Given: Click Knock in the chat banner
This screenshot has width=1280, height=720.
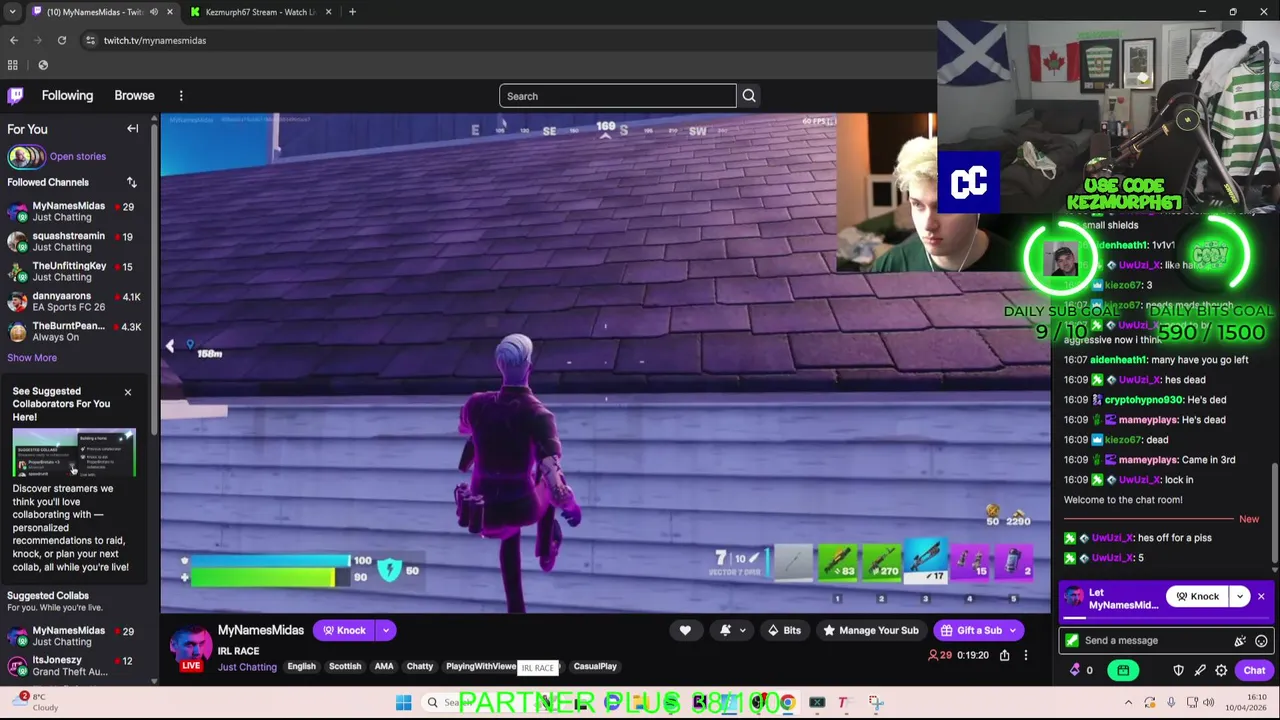Looking at the screenshot, I should click(x=1197, y=597).
